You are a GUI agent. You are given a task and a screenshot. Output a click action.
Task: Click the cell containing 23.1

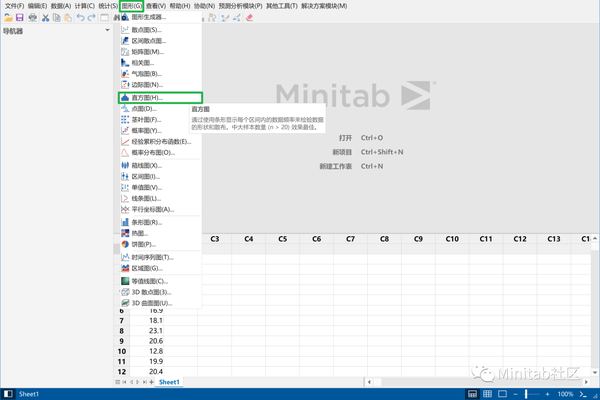pyautogui.click(x=147, y=331)
